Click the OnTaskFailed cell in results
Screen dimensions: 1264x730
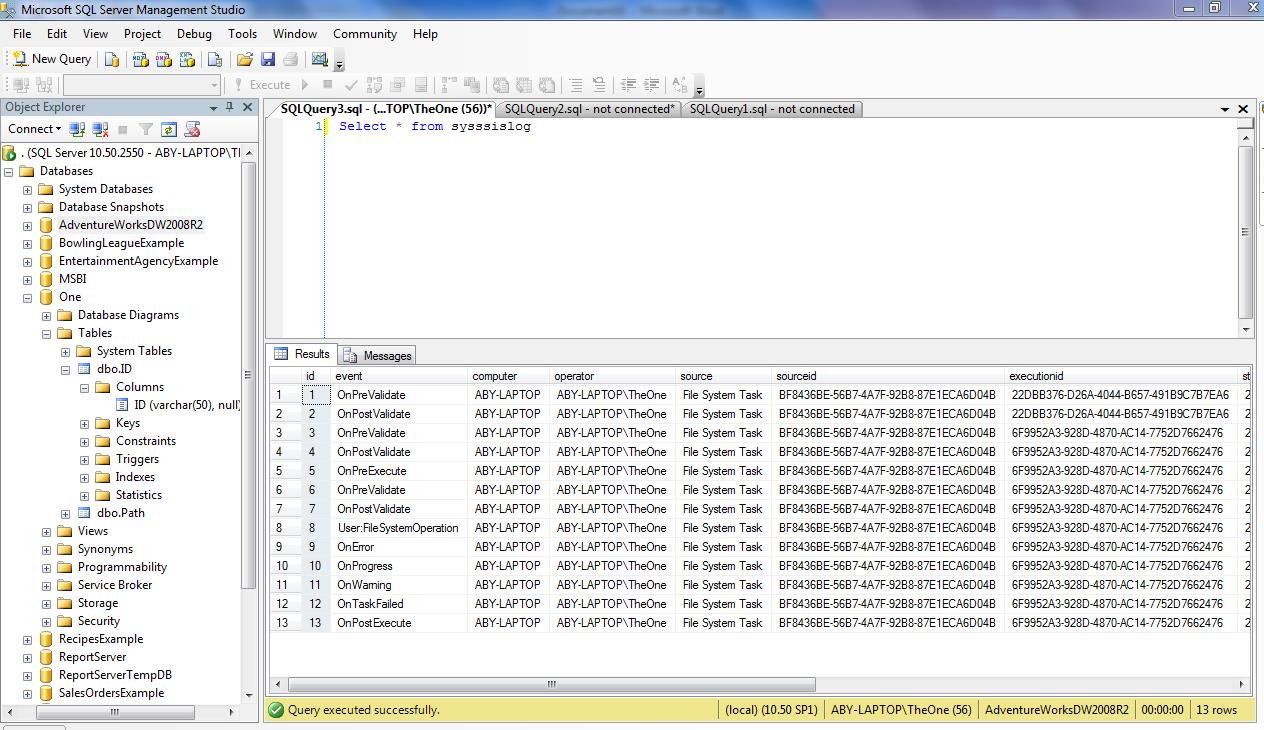click(x=370, y=604)
